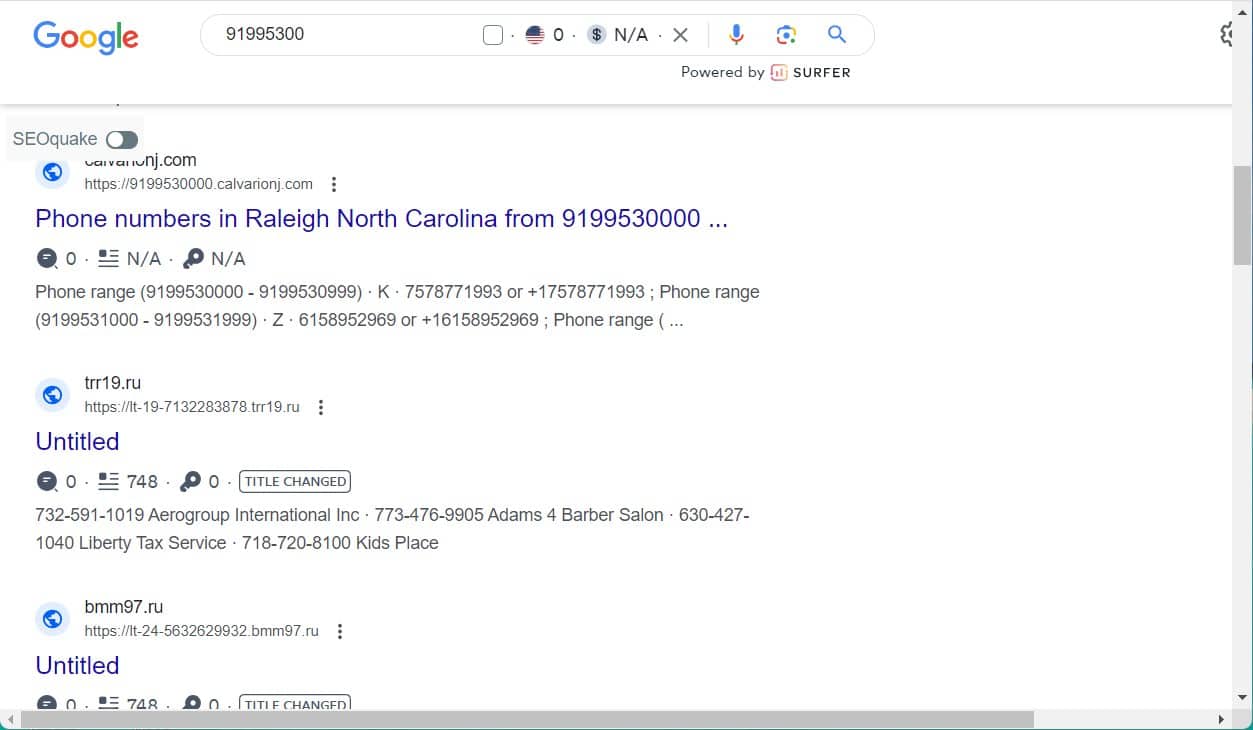Open Phone numbers in Raleigh North Carolina link
1253x730 pixels.
coord(381,219)
